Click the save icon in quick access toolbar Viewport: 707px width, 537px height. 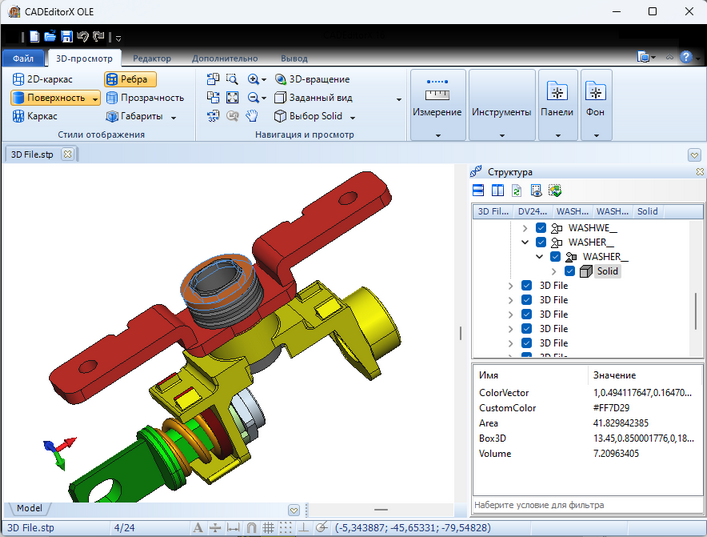click(x=66, y=37)
